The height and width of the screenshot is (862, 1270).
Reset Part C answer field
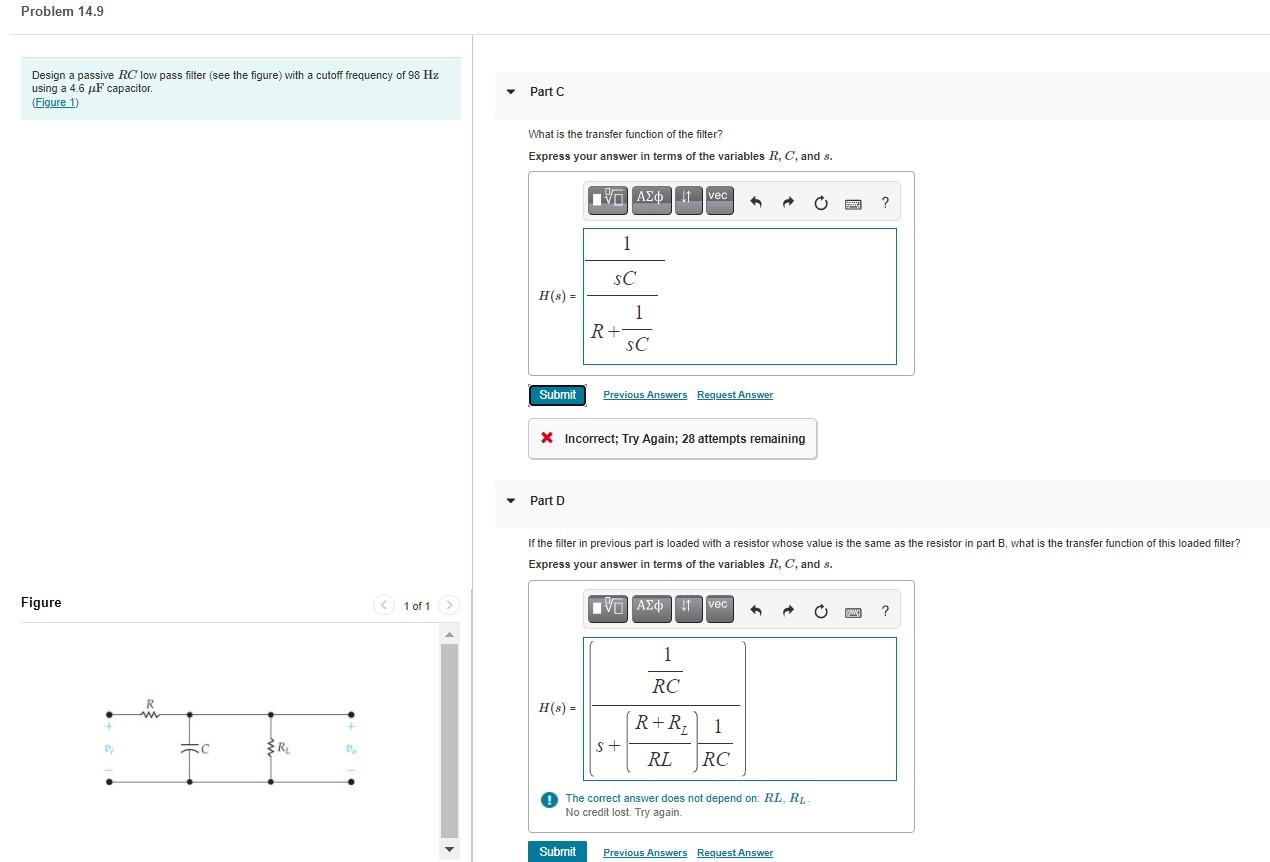point(821,204)
